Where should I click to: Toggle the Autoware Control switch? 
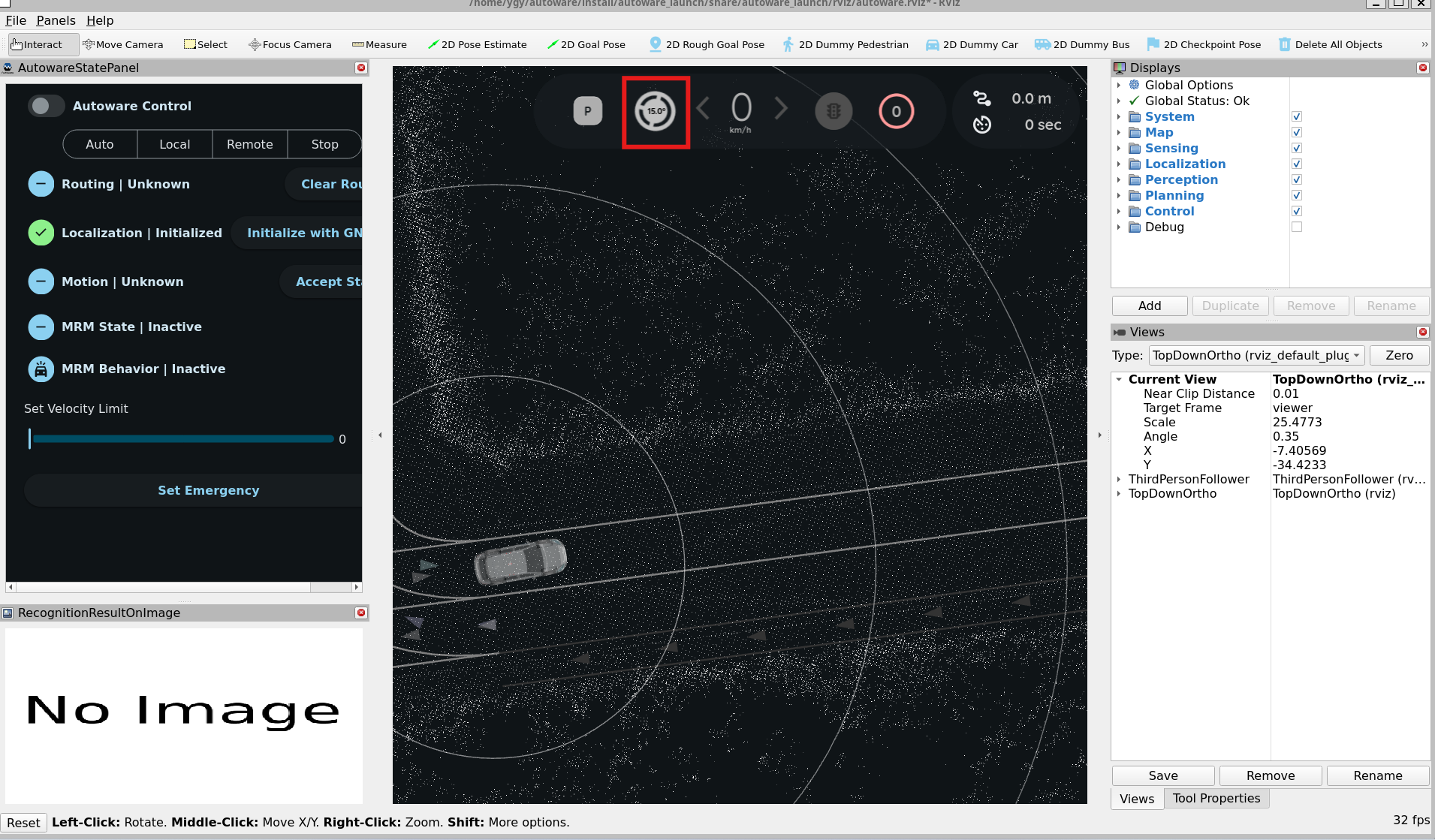click(46, 106)
